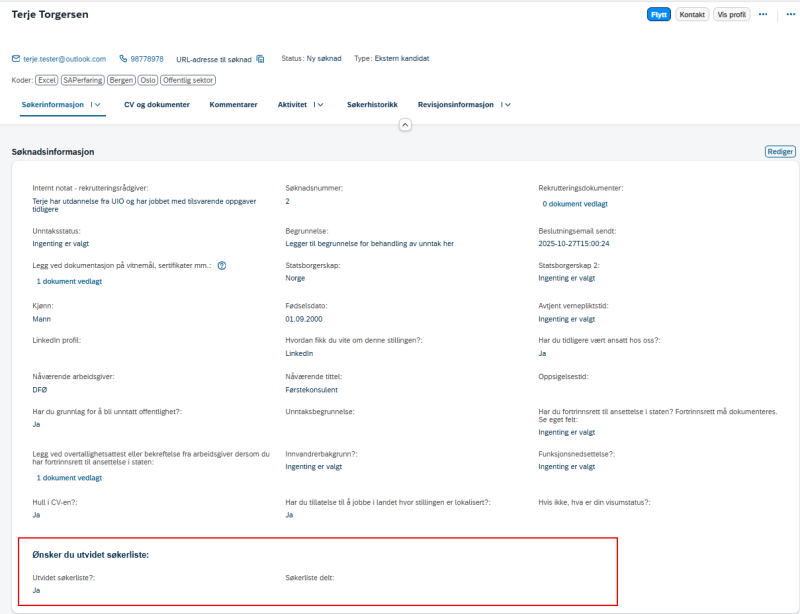Click the Nåværende tittel value Førstekonsulent

311,389
